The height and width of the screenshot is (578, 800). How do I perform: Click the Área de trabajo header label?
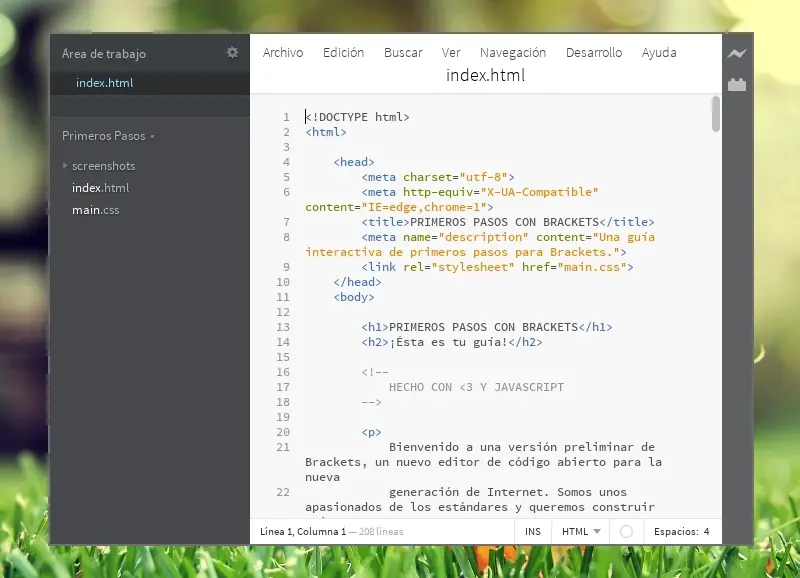coord(104,54)
